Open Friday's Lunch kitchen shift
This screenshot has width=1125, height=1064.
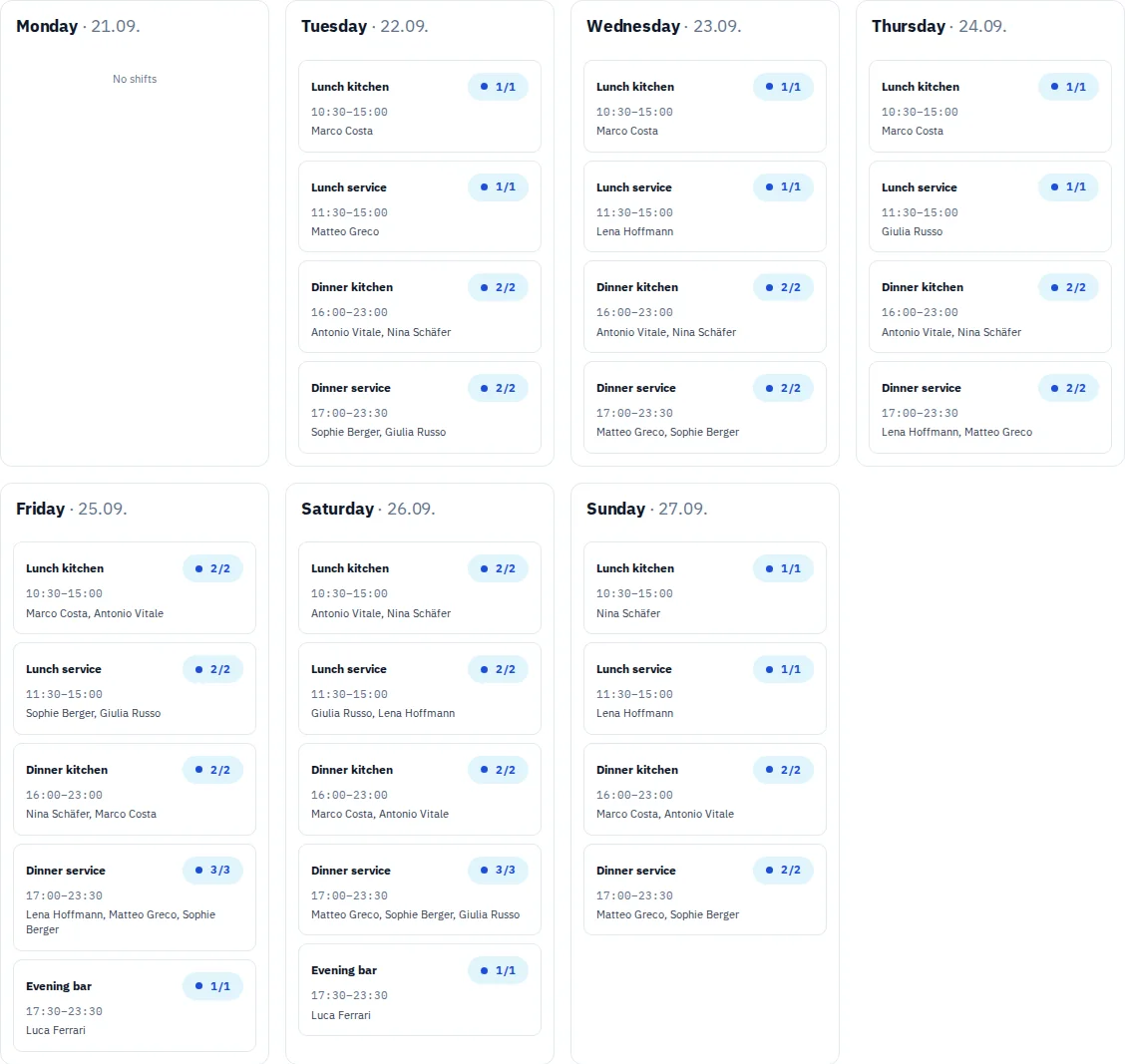click(135, 587)
